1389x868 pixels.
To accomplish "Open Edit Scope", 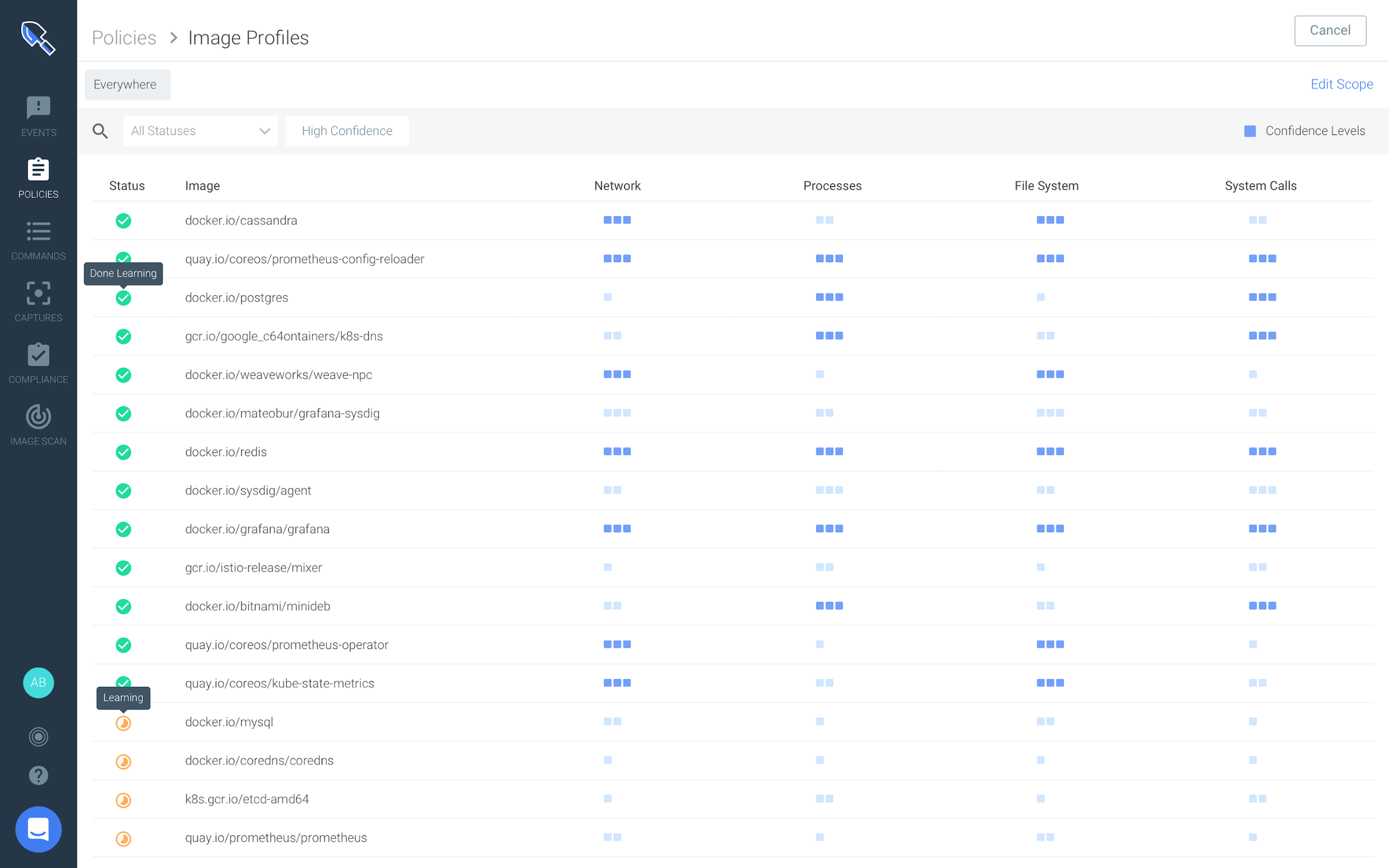I will [x=1341, y=84].
